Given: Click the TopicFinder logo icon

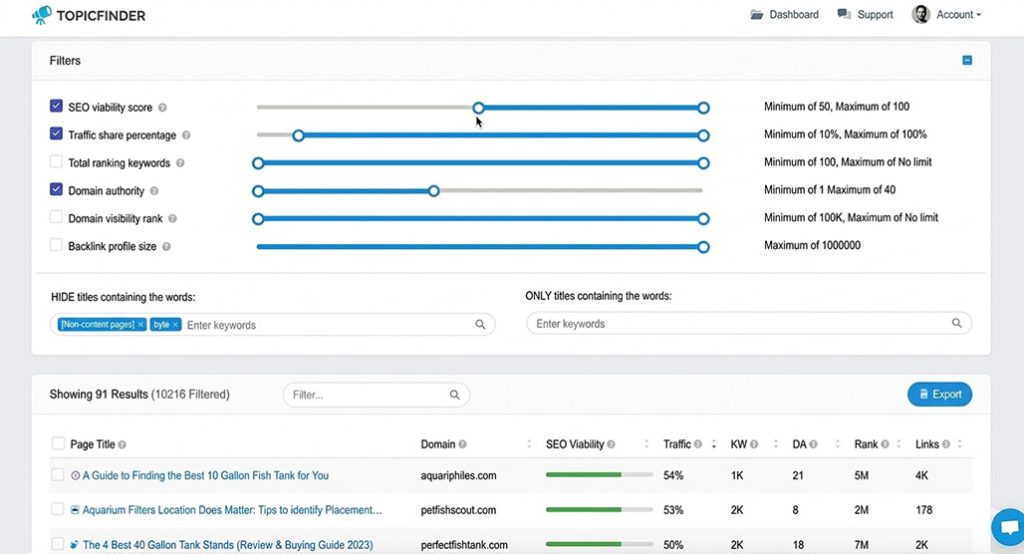Looking at the screenshot, I should coord(42,14).
